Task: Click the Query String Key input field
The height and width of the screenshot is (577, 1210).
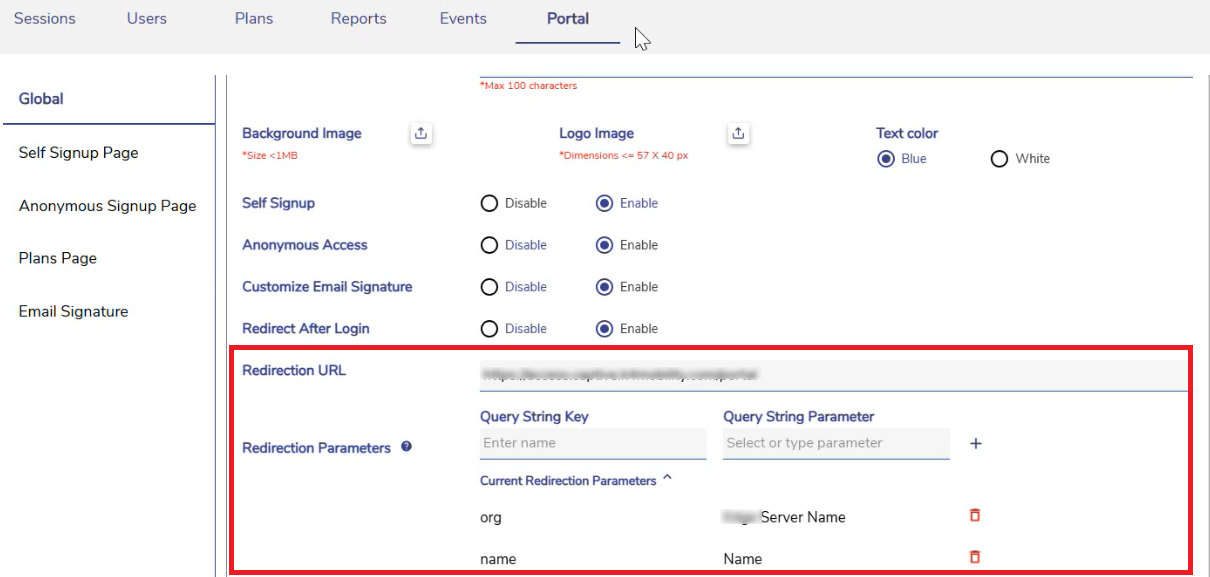Action: [592, 443]
